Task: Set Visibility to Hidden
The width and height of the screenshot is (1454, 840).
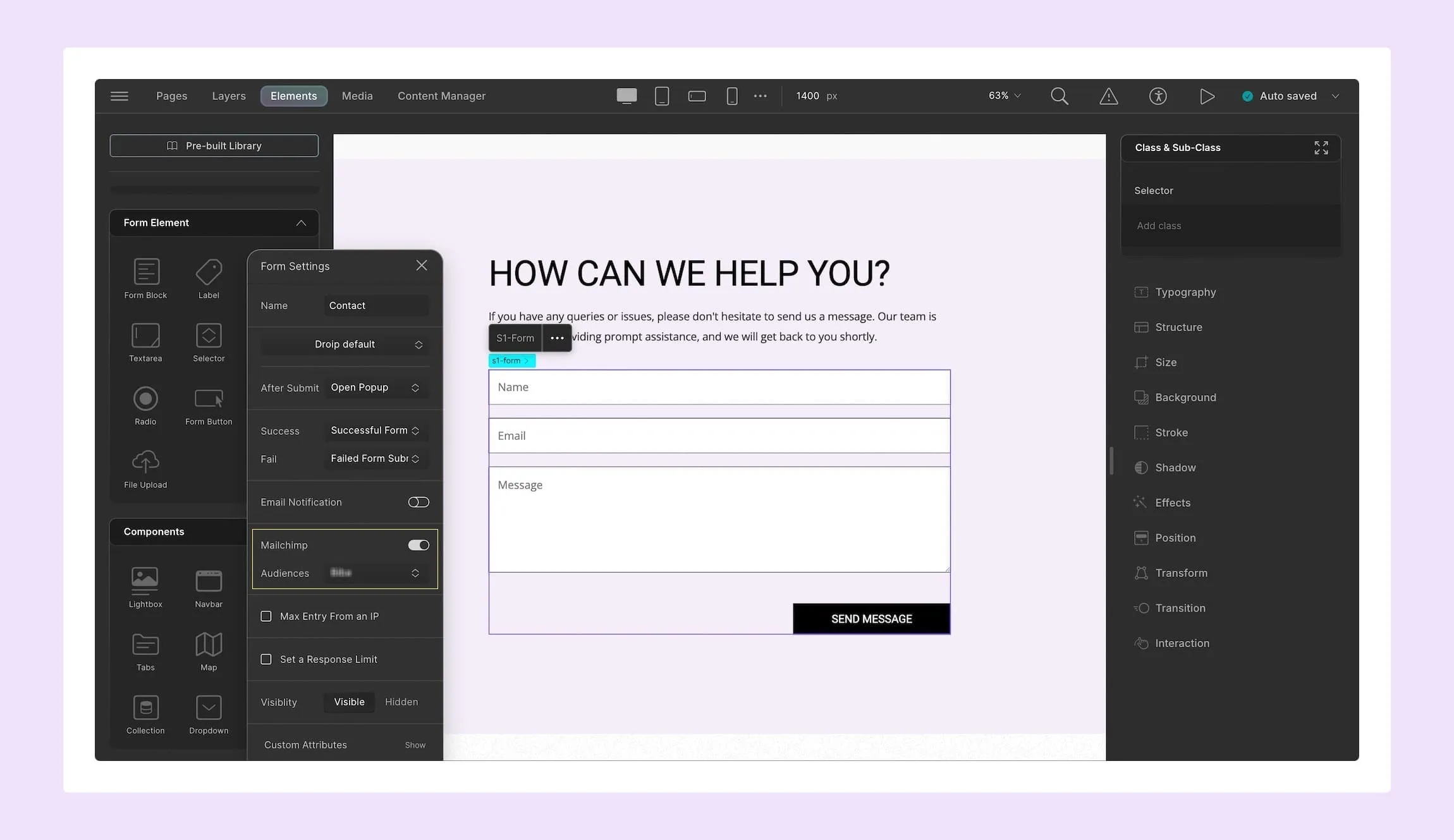Action: tap(401, 702)
